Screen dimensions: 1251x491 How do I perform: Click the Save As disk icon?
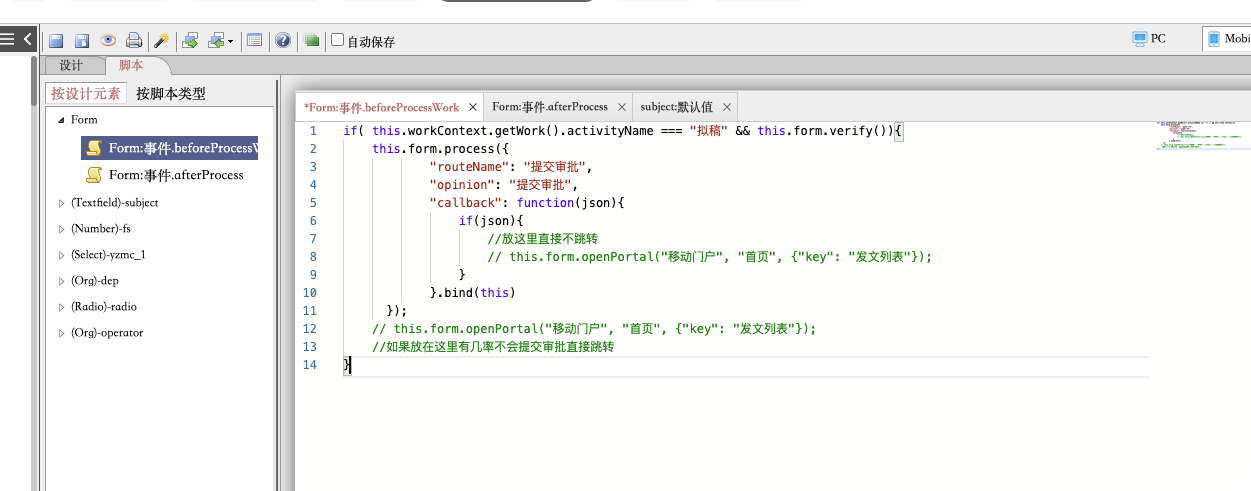pyautogui.click(x=82, y=41)
